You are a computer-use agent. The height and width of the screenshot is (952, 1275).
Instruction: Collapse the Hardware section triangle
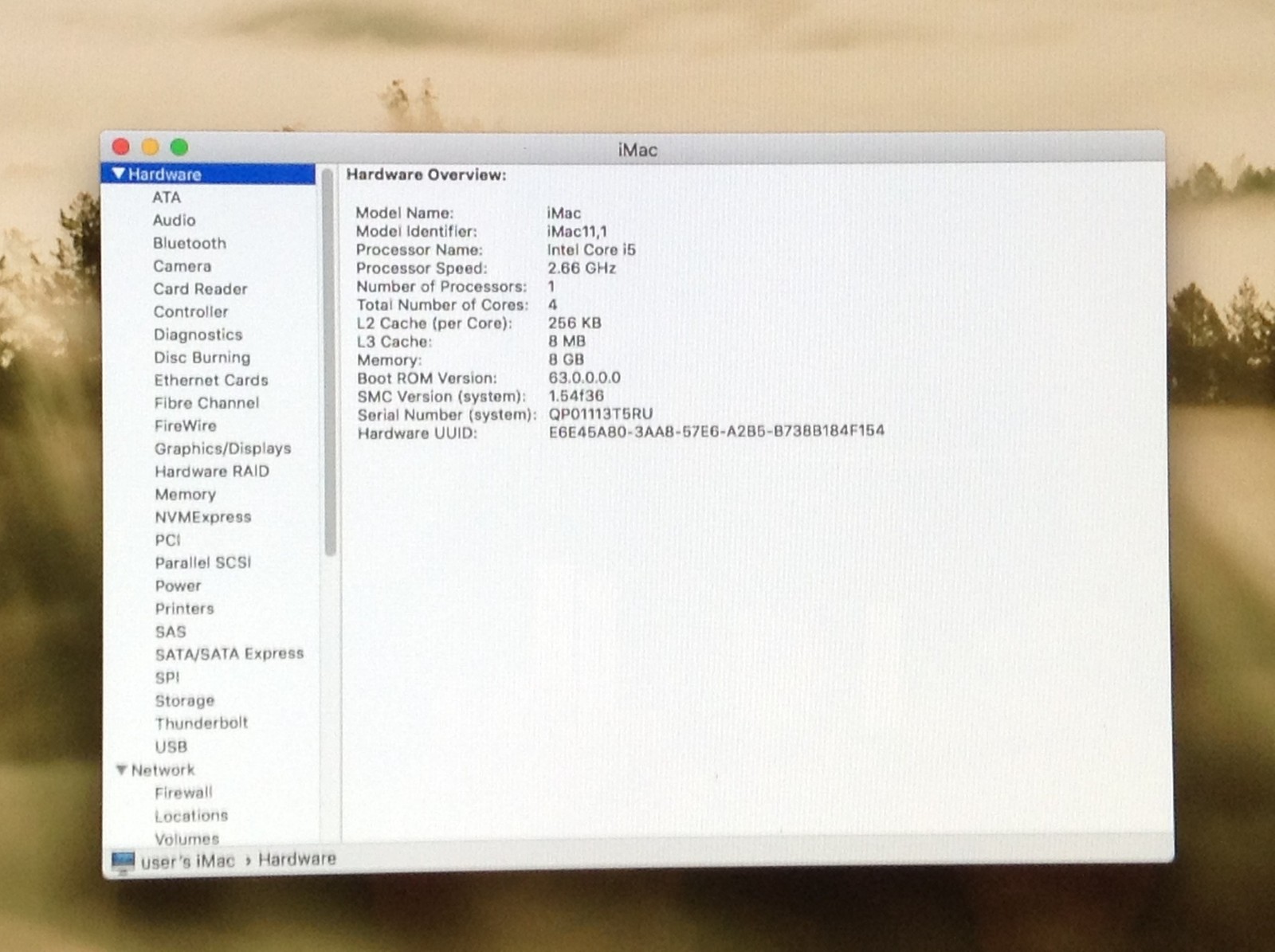tap(119, 174)
